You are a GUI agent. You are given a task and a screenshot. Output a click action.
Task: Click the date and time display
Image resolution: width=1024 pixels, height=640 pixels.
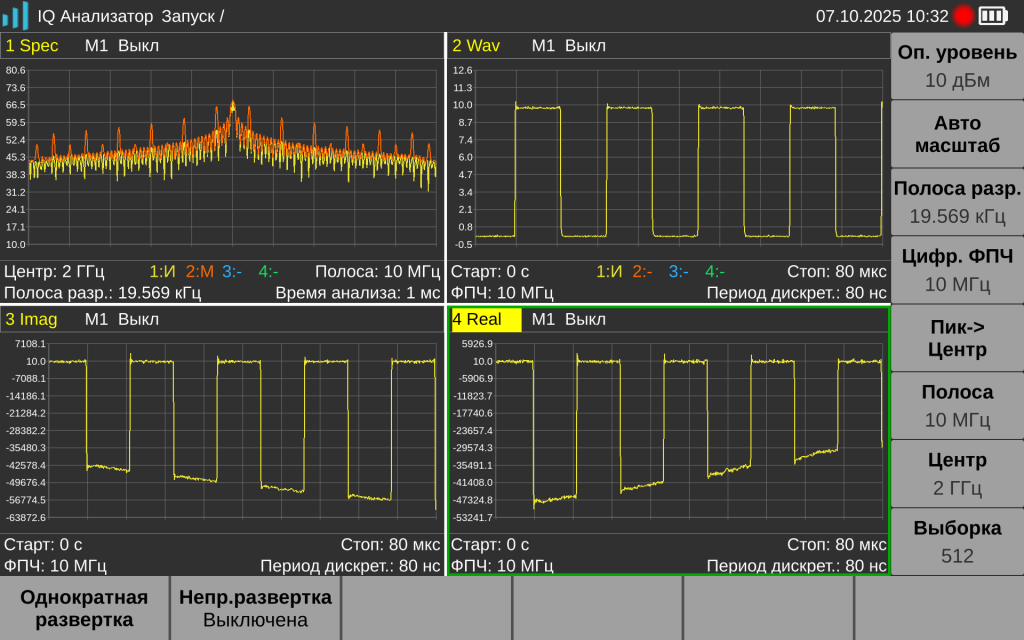(x=881, y=15)
